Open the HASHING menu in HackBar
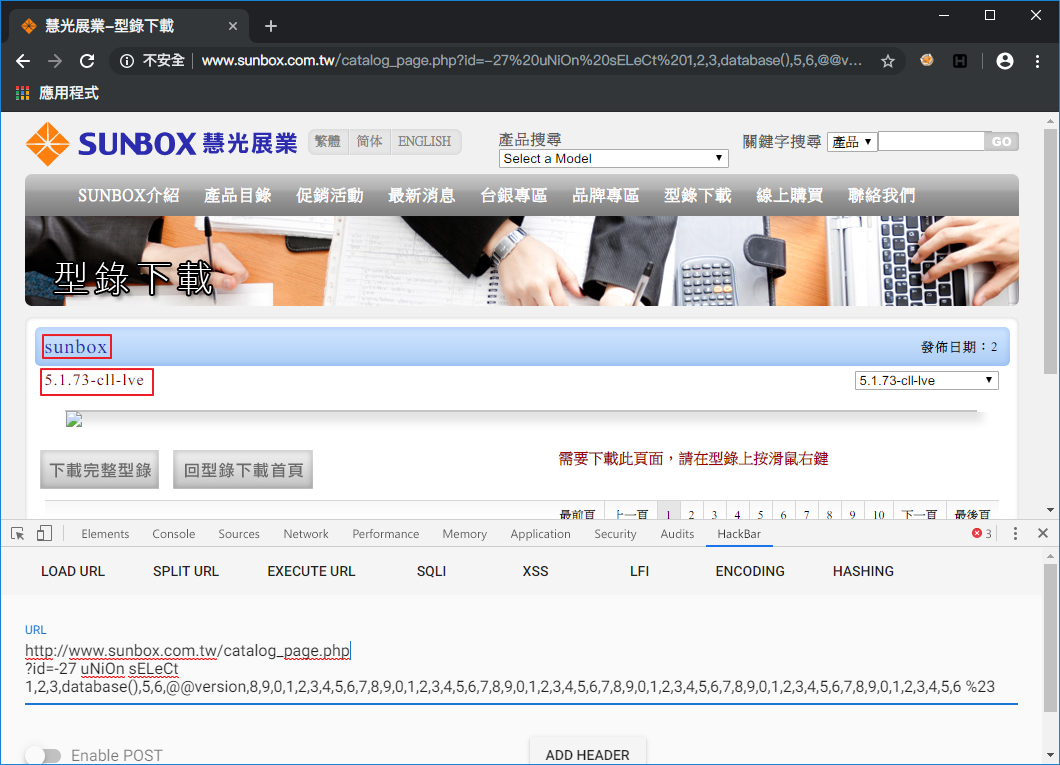Screen dimensions: 1060x765 point(863,572)
